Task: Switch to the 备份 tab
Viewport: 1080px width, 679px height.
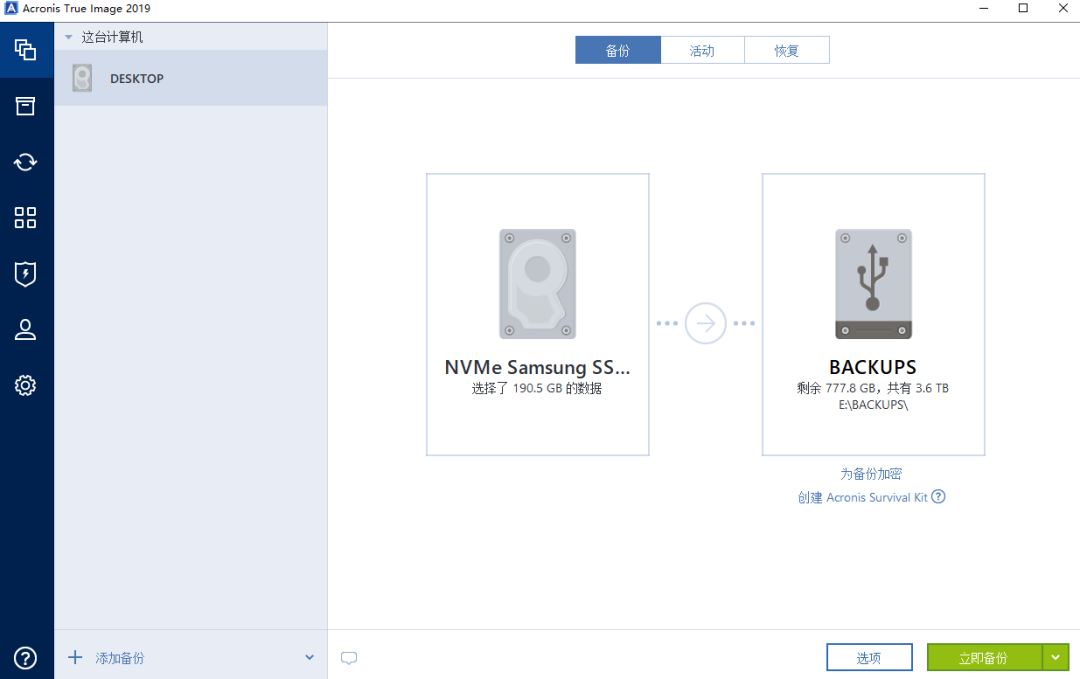Action: [618, 50]
